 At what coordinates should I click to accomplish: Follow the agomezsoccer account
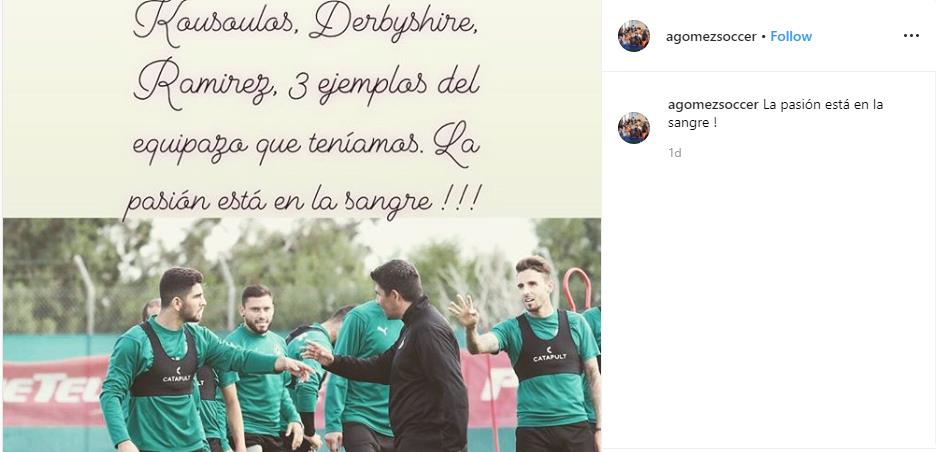(x=791, y=36)
